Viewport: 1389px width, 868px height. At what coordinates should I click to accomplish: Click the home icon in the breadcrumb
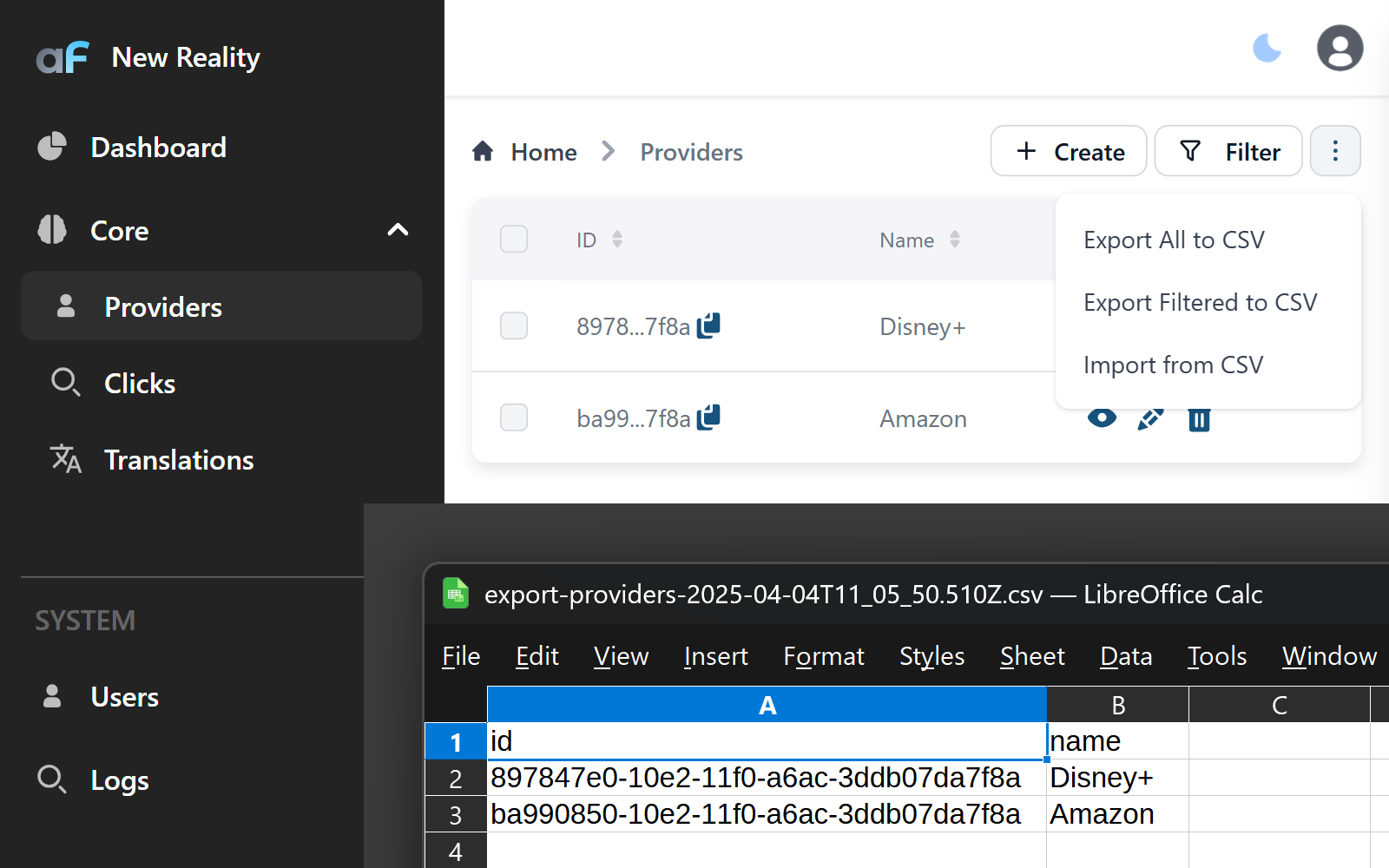tap(484, 150)
